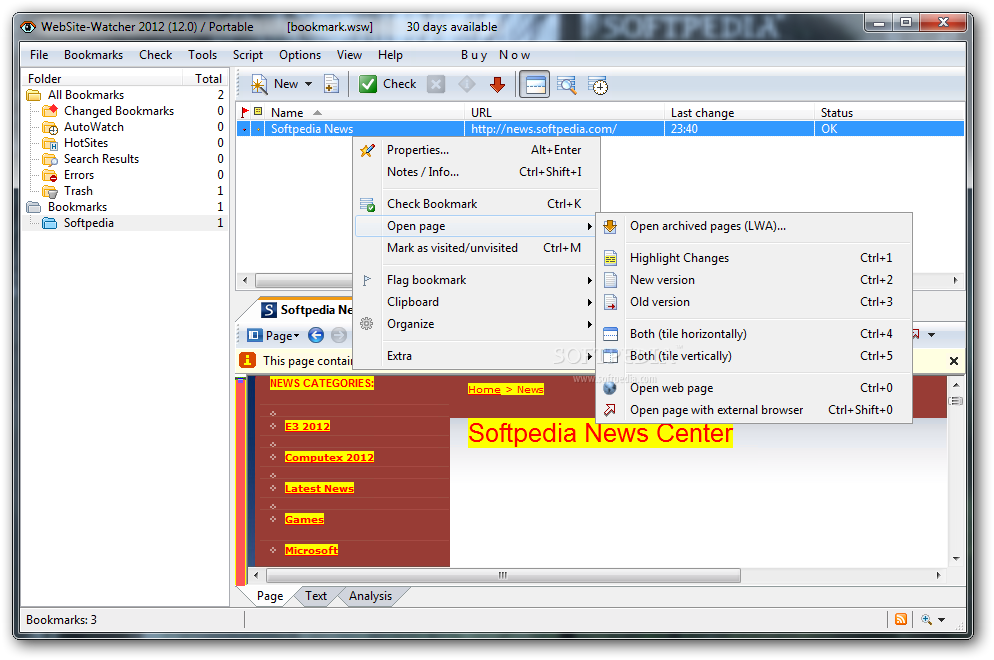Click the magnifier search pages icon
The image size is (994, 660).
[566, 84]
